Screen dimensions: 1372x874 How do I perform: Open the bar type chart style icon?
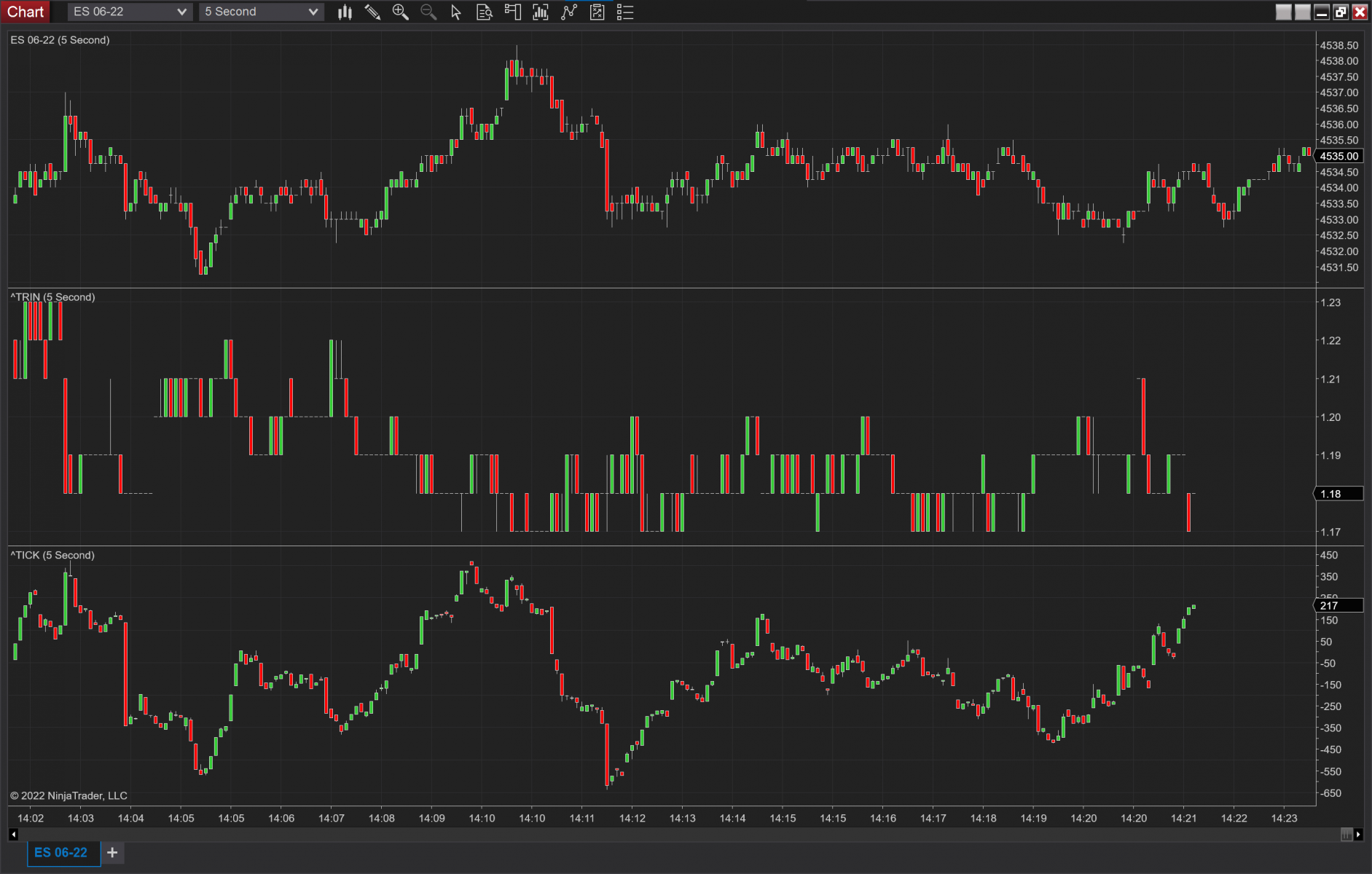[x=345, y=12]
